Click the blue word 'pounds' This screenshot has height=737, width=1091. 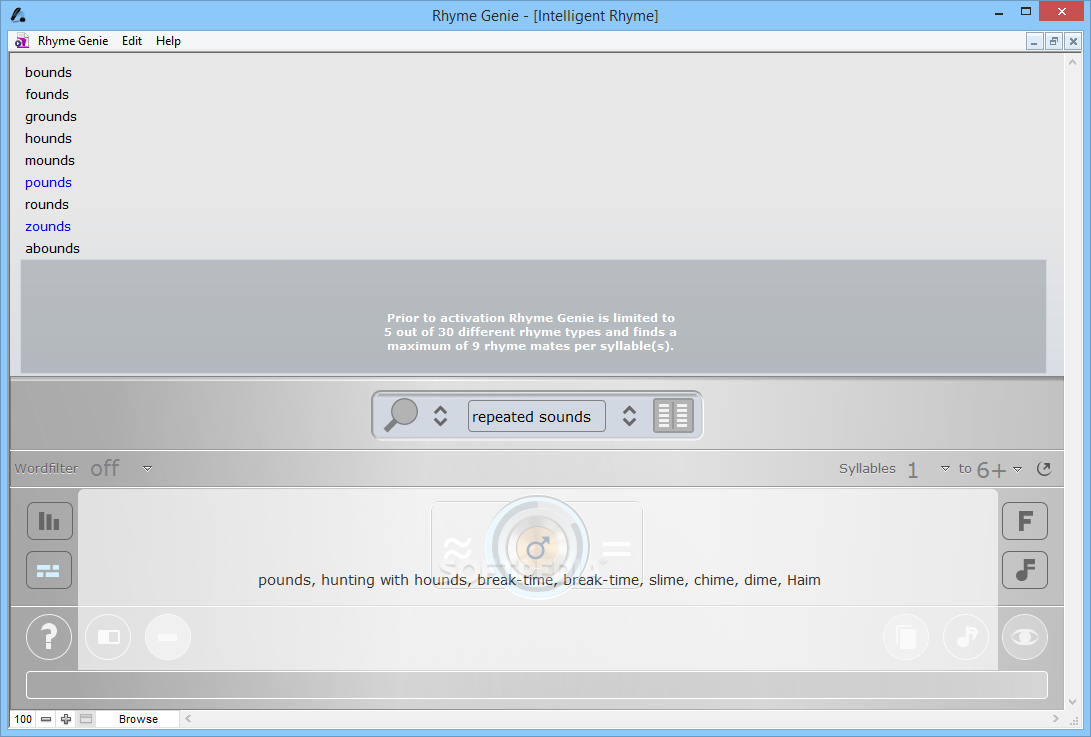49,183
